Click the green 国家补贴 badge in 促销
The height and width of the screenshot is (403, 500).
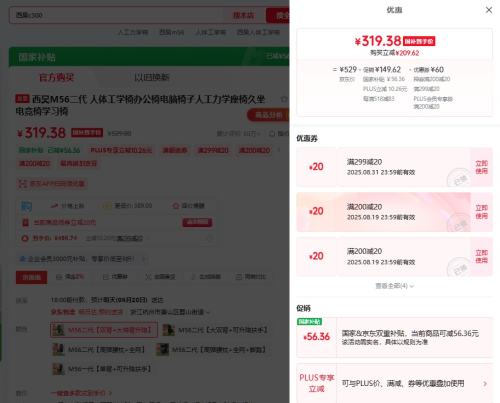(x=309, y=321)
